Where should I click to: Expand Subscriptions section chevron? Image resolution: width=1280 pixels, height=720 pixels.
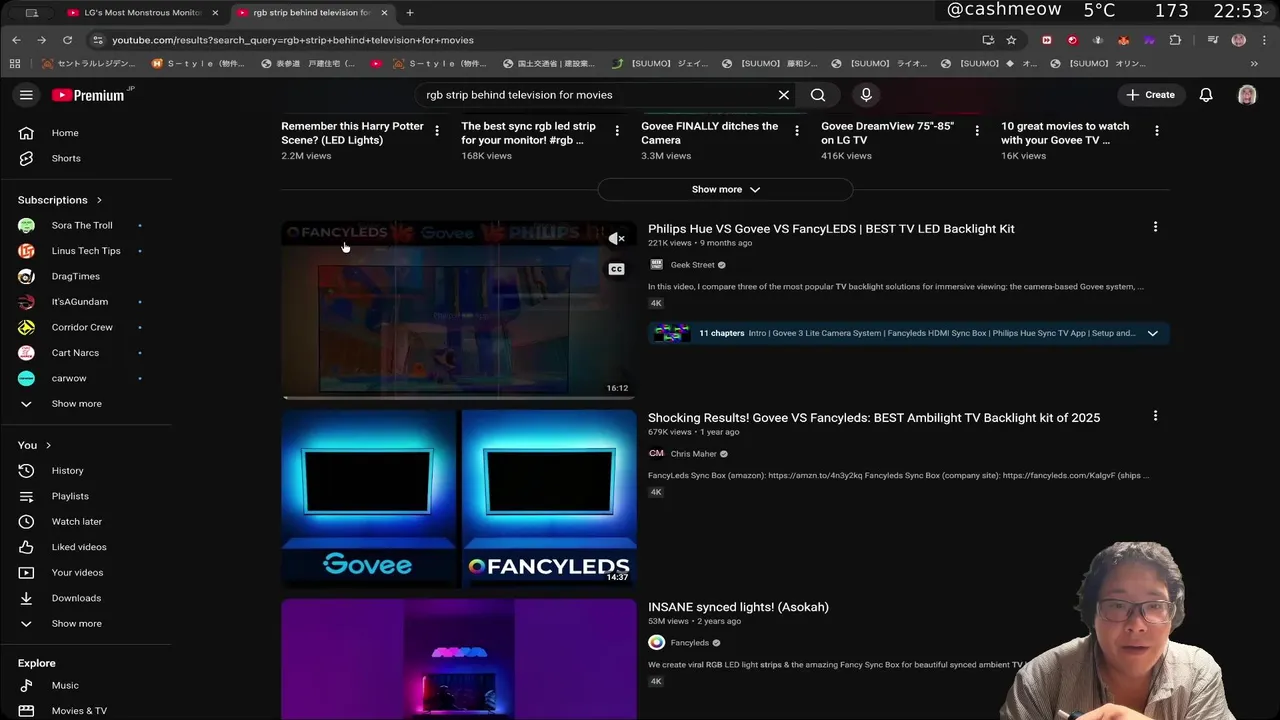coord(99,200)
